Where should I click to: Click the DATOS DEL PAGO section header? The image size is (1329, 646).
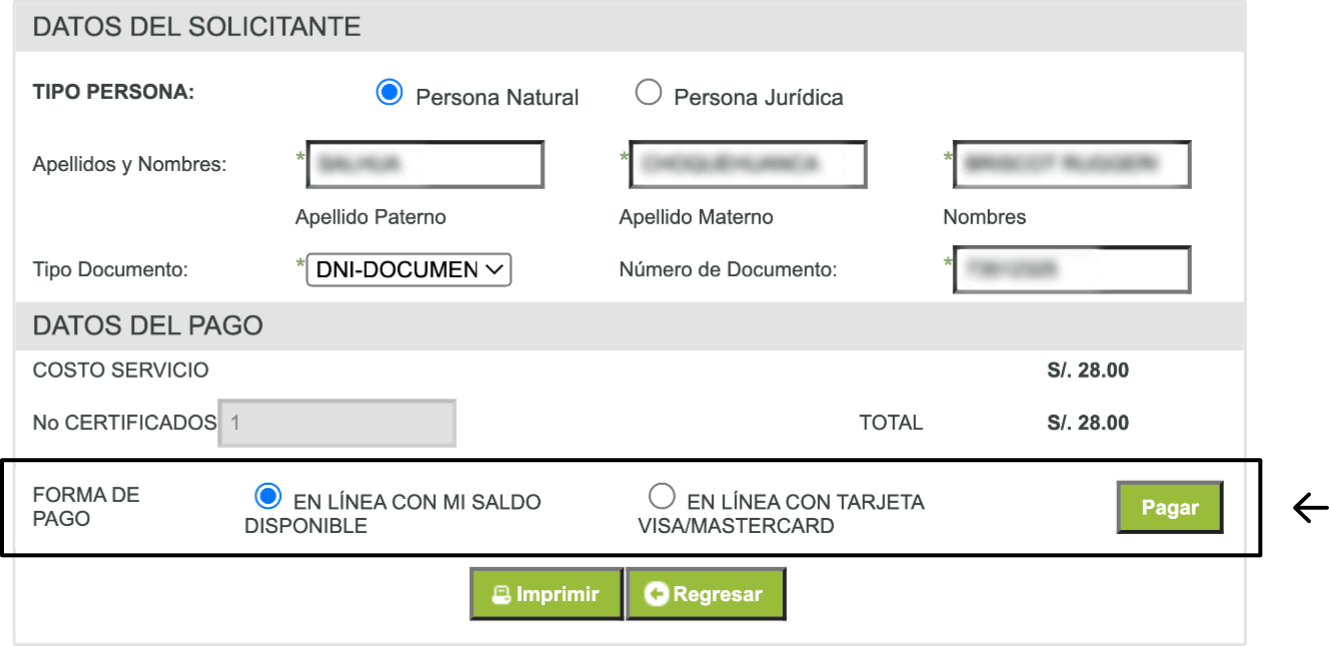(x=148, y=326)
